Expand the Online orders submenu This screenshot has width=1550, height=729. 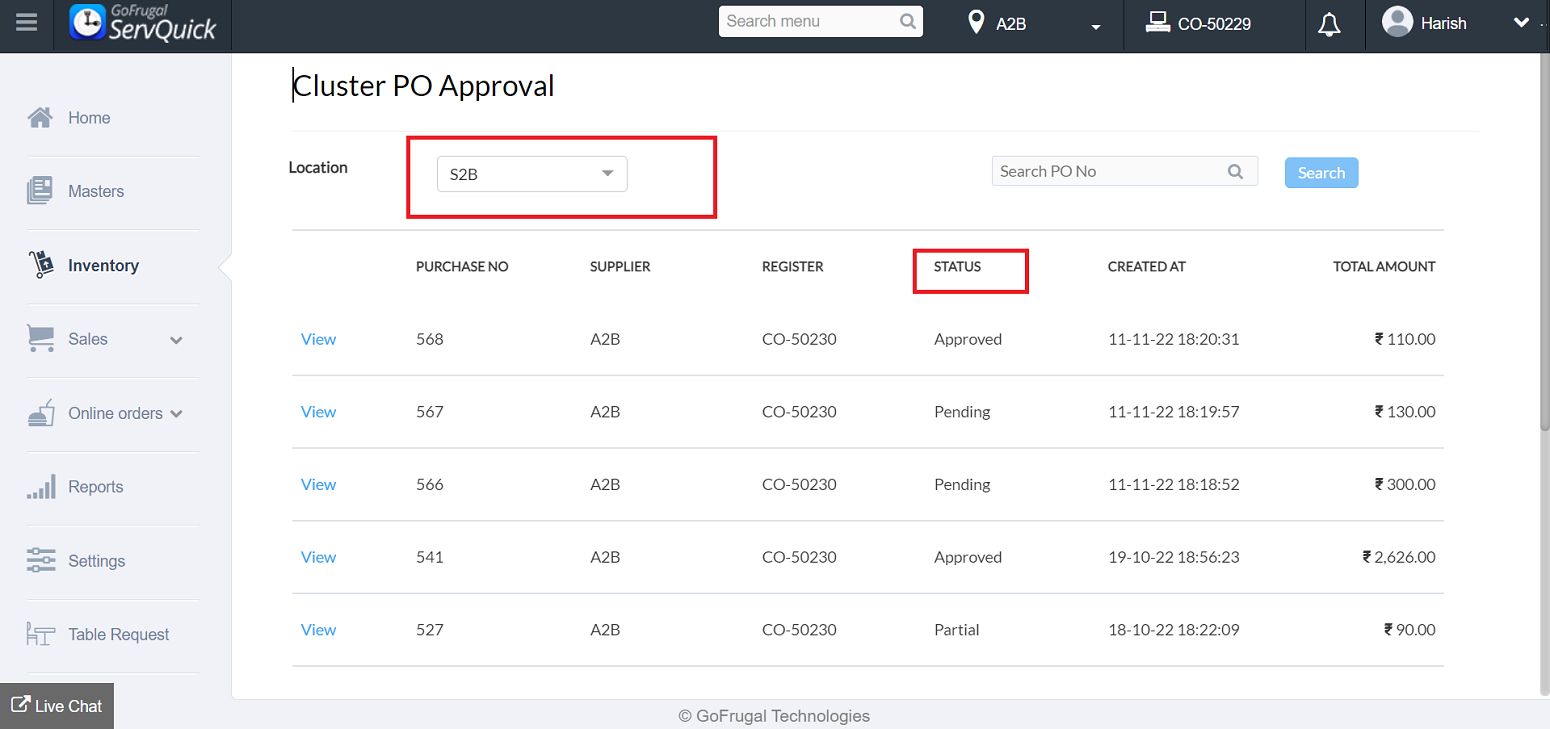(177, 414)
